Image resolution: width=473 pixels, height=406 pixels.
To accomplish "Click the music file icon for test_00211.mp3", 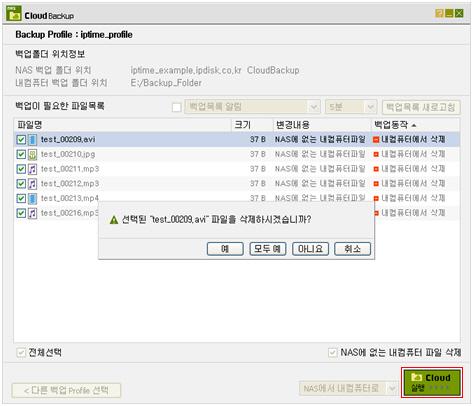I will [x=32, y=169].
